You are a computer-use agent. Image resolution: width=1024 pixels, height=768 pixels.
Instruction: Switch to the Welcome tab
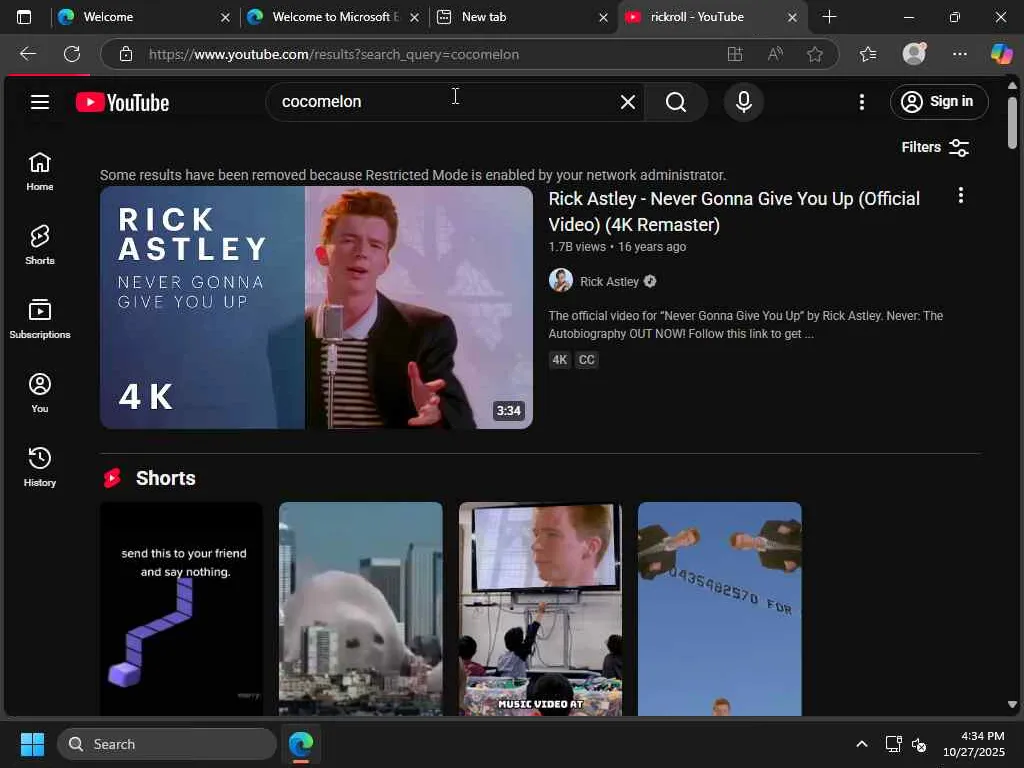pos(144,17)
